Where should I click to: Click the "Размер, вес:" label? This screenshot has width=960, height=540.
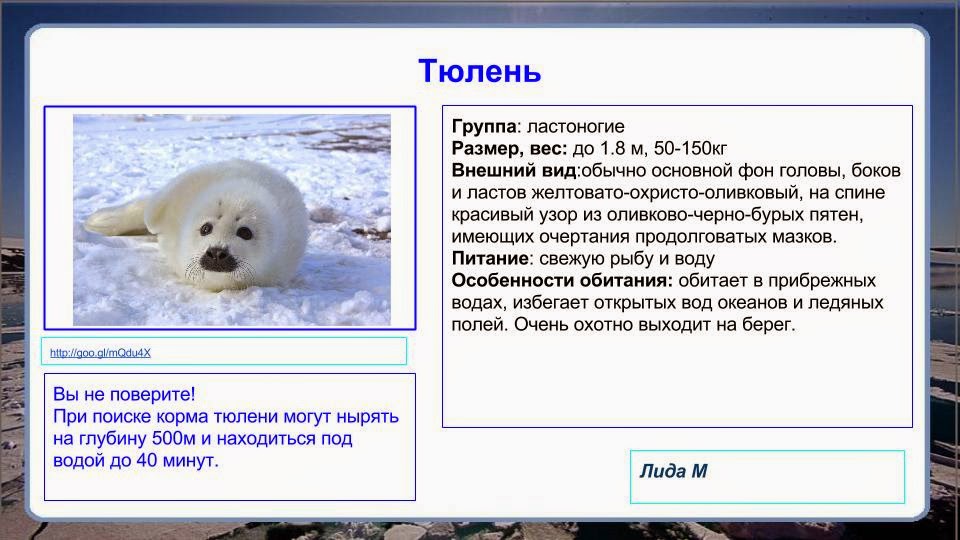tap(509, 149)
